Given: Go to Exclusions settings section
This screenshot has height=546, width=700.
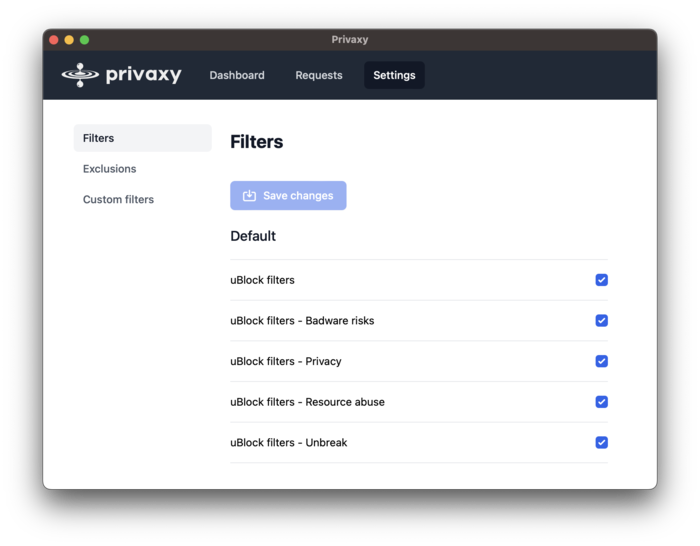Looking at the screenshot, I should (109, 169).
